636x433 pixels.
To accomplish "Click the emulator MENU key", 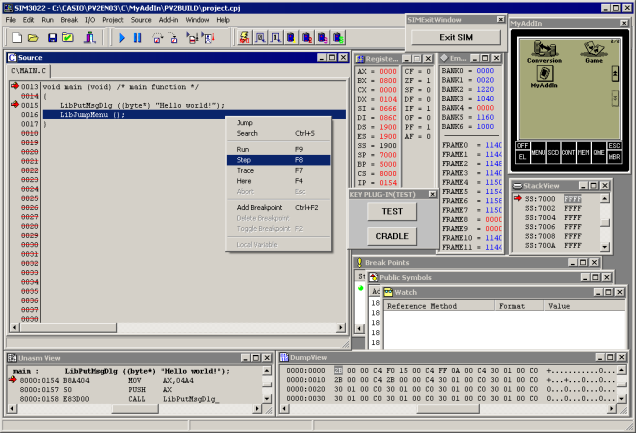I will click(x=538, y=152).
